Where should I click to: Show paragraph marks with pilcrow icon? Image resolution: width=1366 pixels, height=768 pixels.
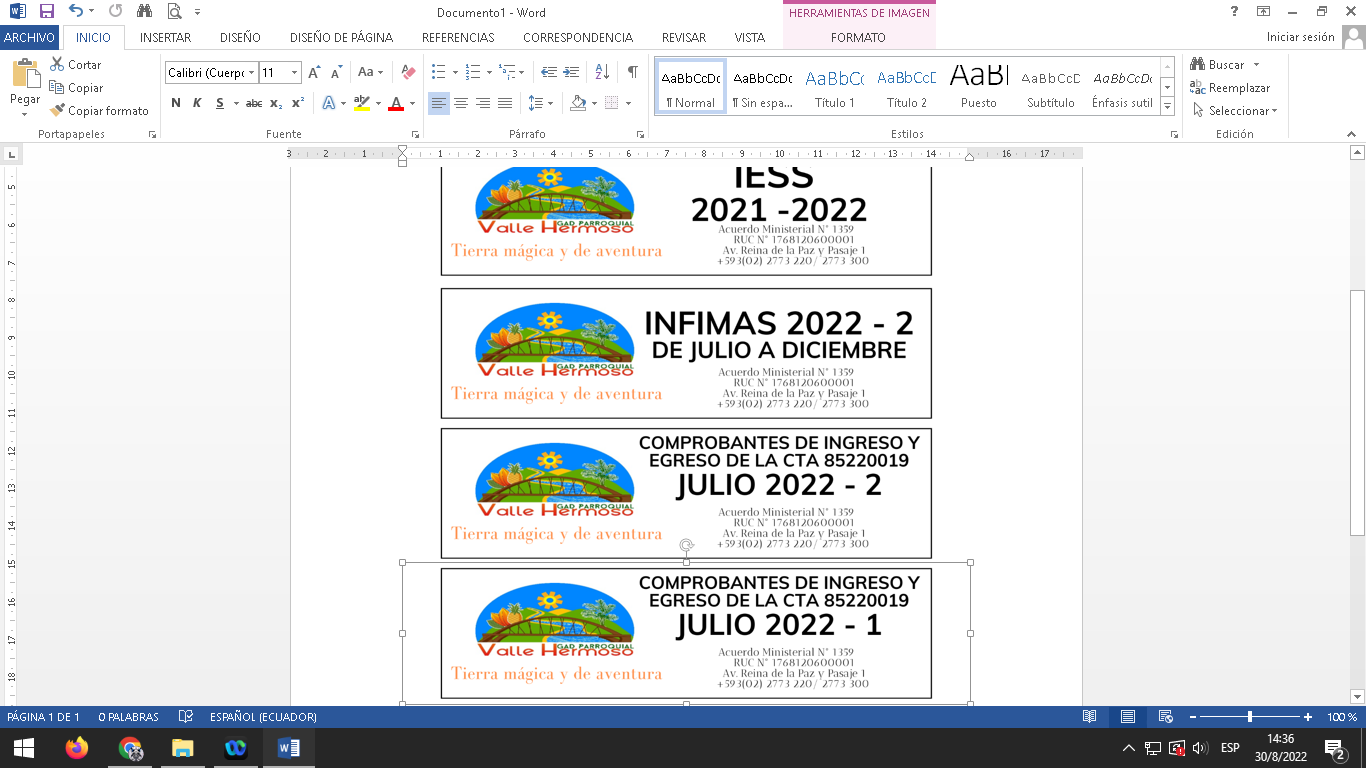[632, 72]
